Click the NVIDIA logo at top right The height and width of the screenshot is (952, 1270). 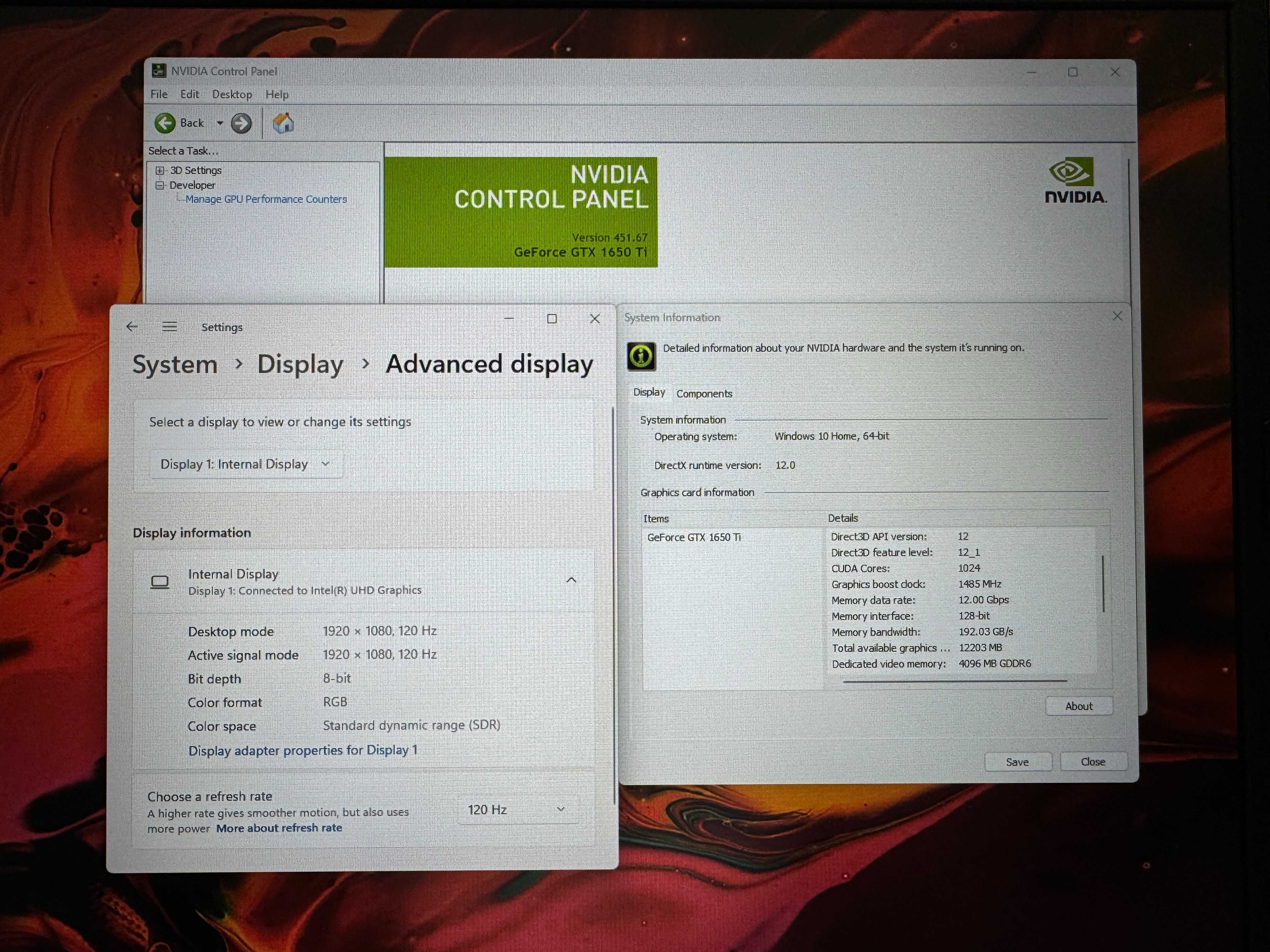[x=1075, y=181]
